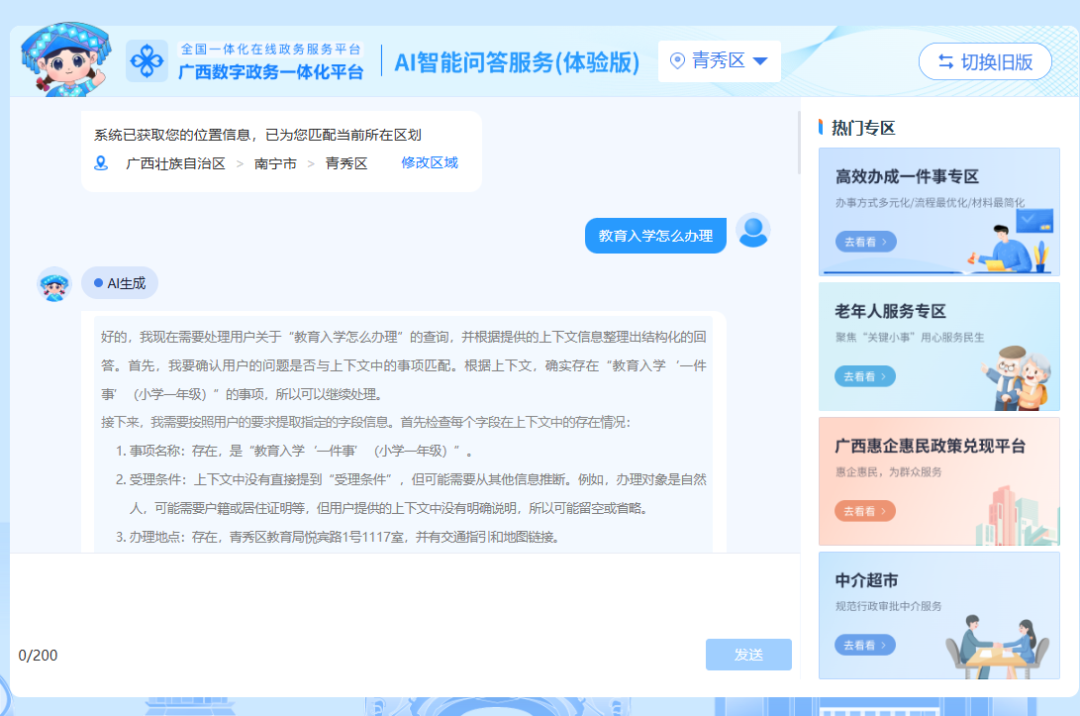The image size is (1080, 716).
Task: Expand district list via the down arrow
Action: click(760, 62)
